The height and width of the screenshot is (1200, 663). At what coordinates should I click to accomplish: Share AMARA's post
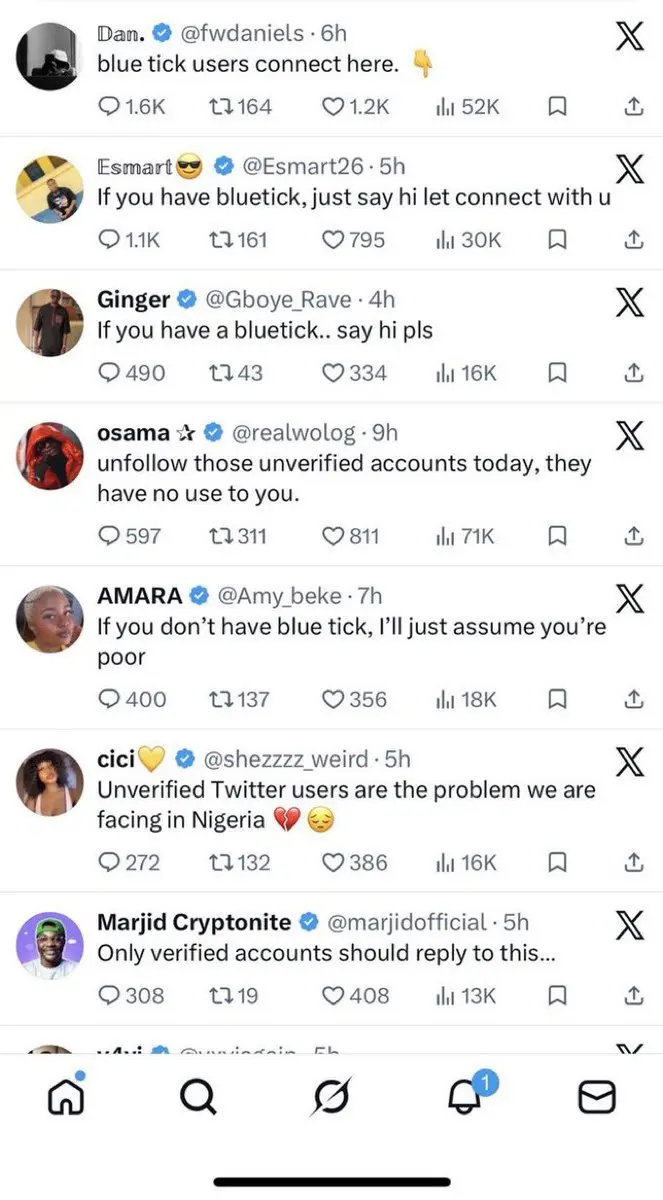tap(632, 699)
